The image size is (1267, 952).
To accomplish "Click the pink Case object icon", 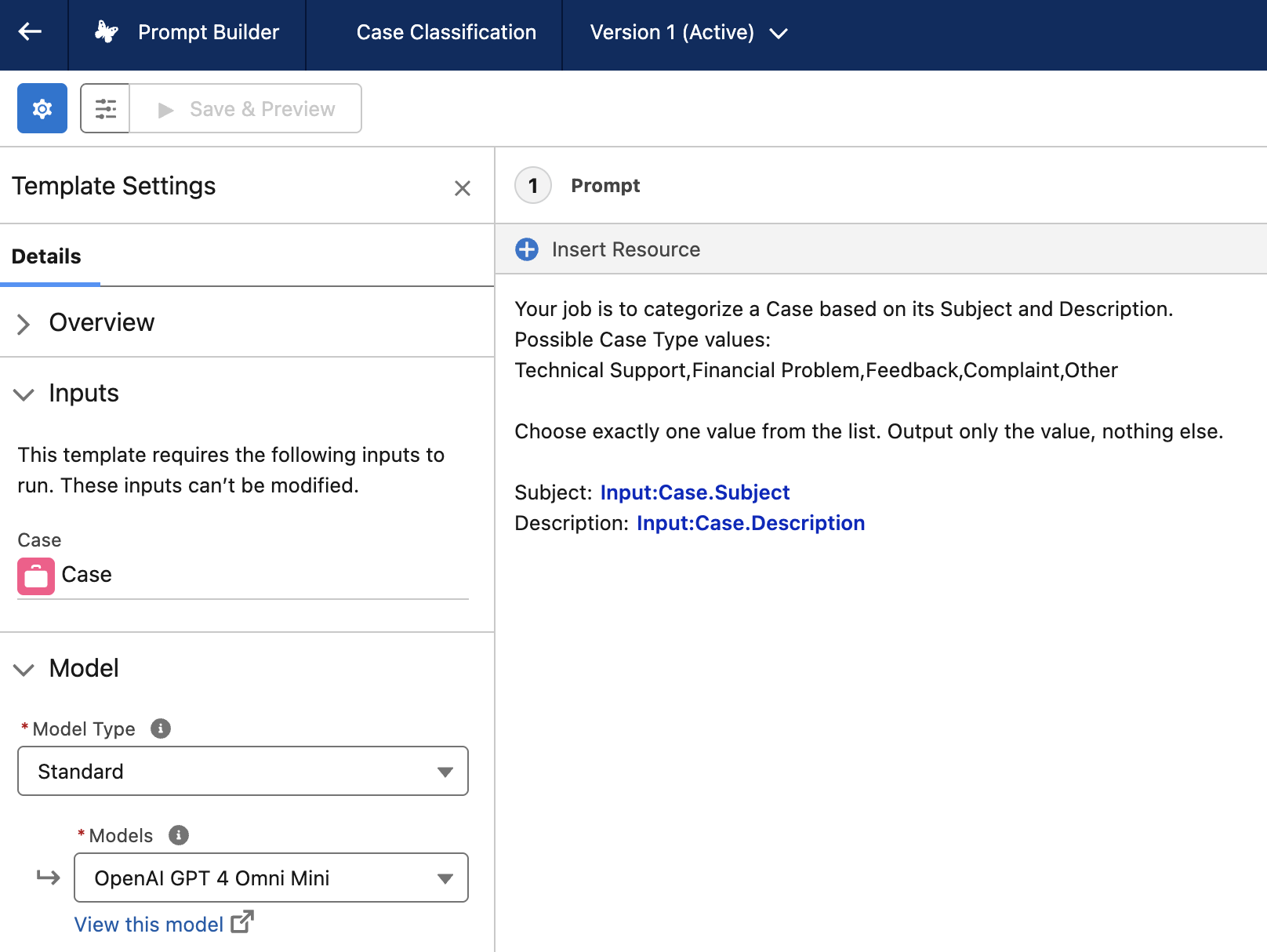I will pos(35,576).
